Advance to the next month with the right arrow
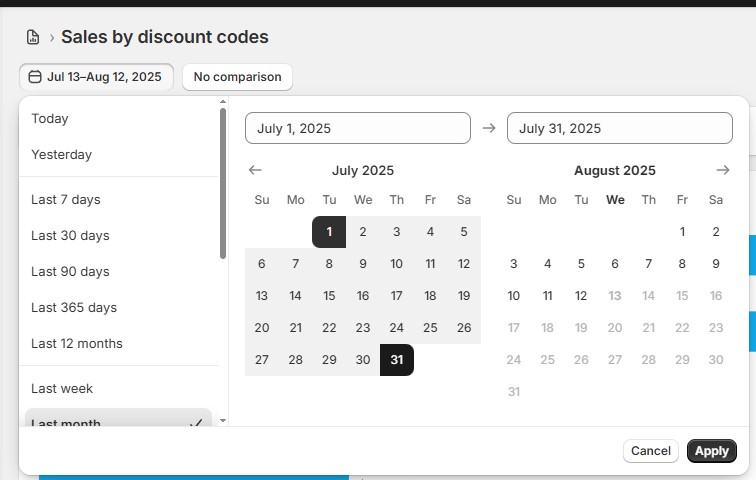The image size is (756, 480). click(723, 170)
